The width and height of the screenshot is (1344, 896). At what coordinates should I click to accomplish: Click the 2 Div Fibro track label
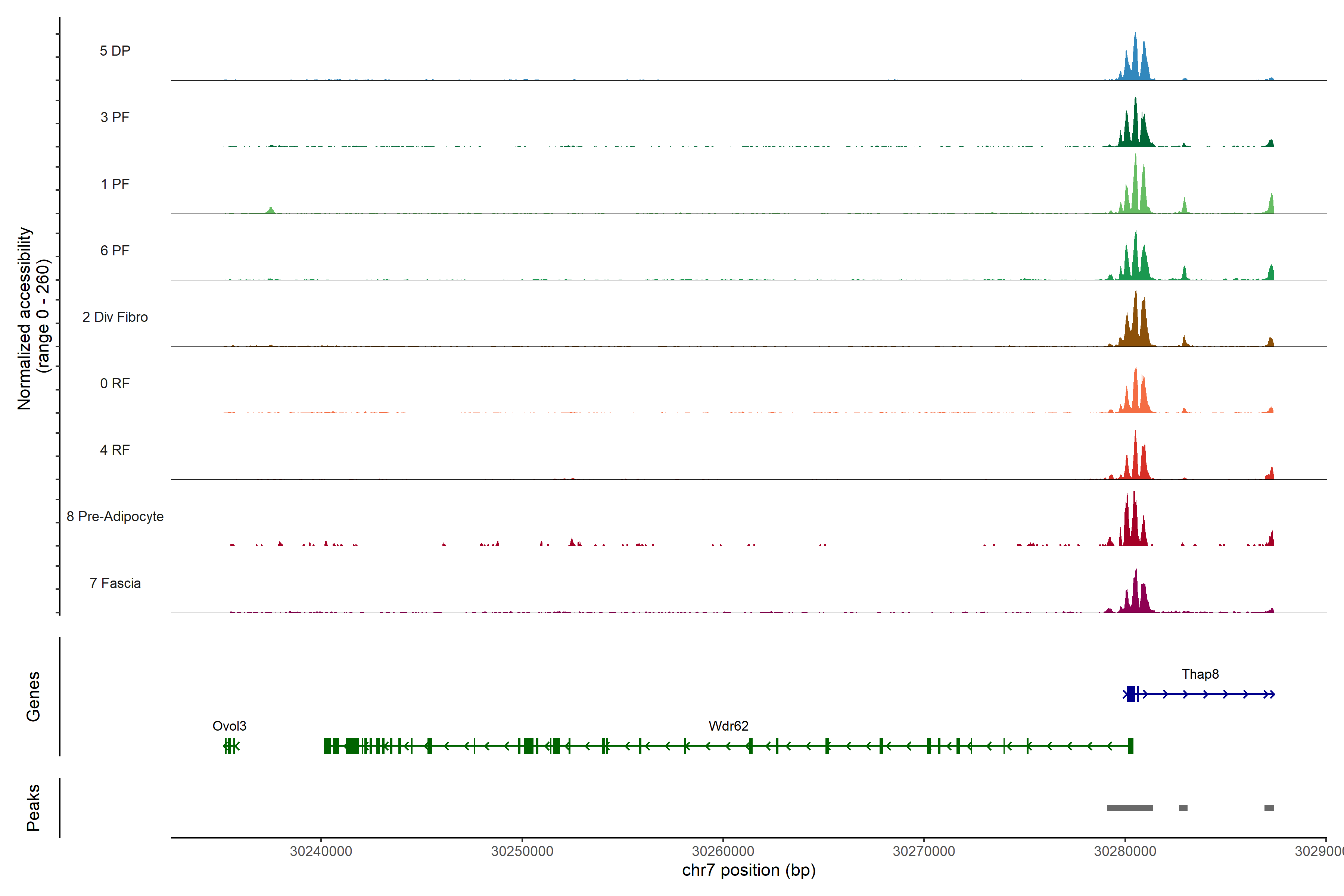[x=115, y=317]
